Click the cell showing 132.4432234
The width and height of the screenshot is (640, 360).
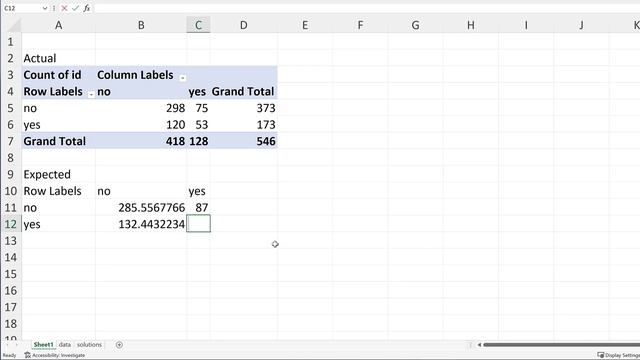coord(141,224)
